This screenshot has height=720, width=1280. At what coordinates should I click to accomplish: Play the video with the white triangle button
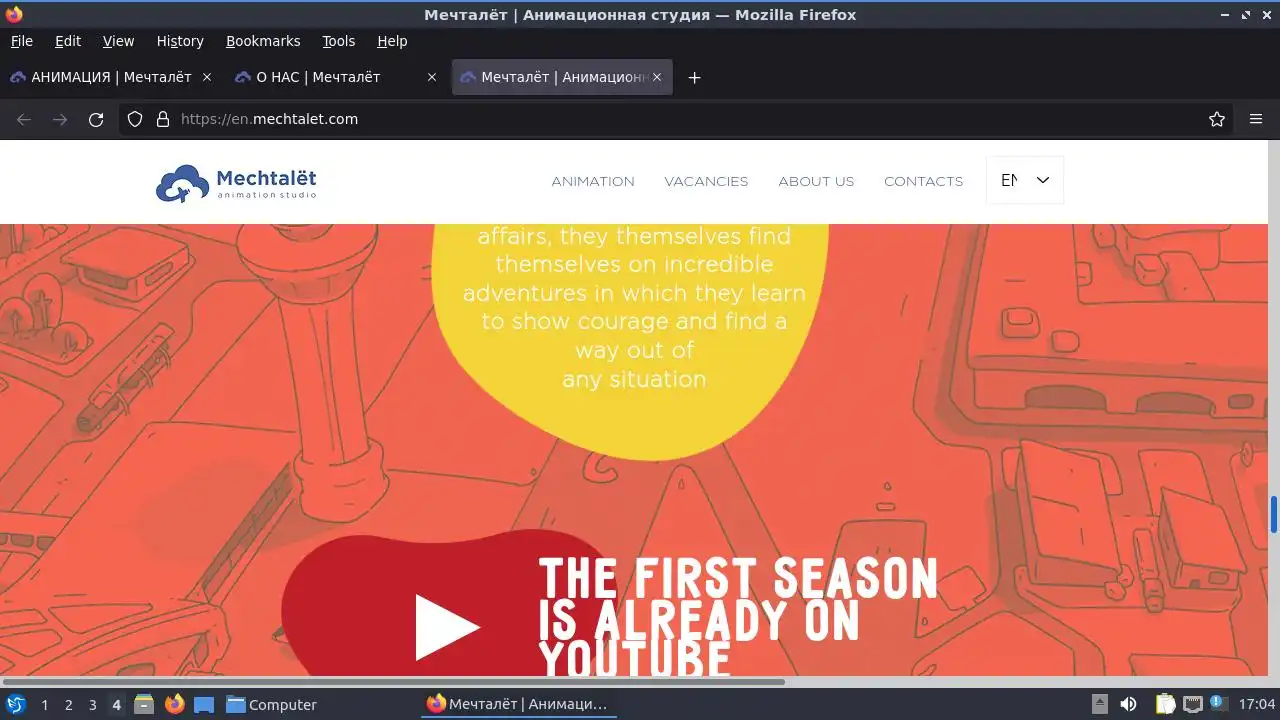tap(448, 627)
